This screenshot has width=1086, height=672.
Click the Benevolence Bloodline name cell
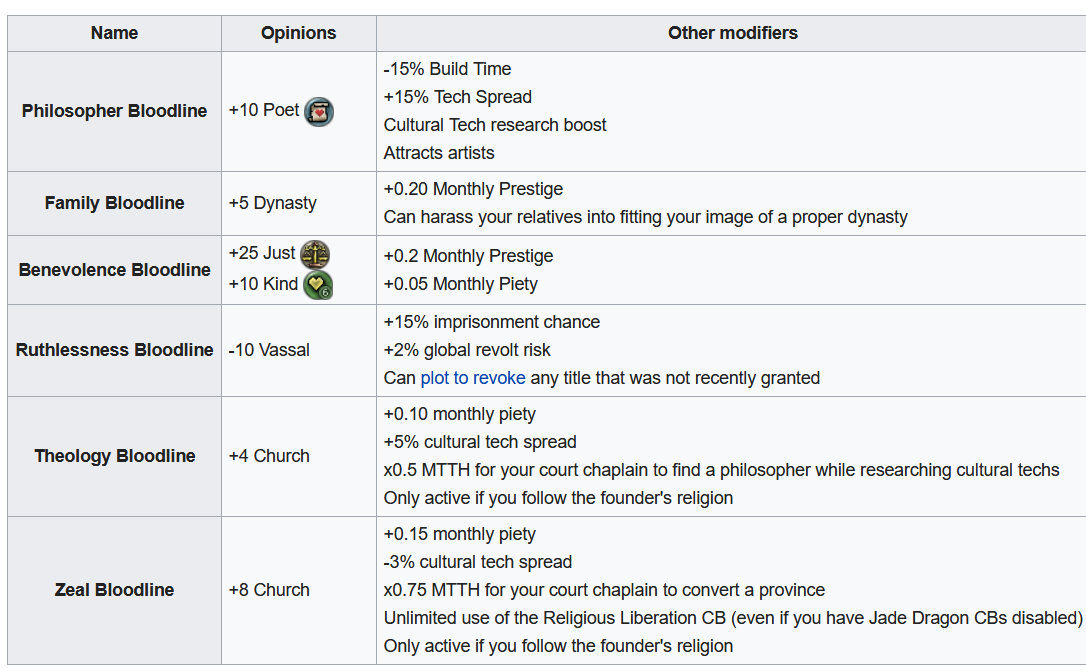coord(114,270)
